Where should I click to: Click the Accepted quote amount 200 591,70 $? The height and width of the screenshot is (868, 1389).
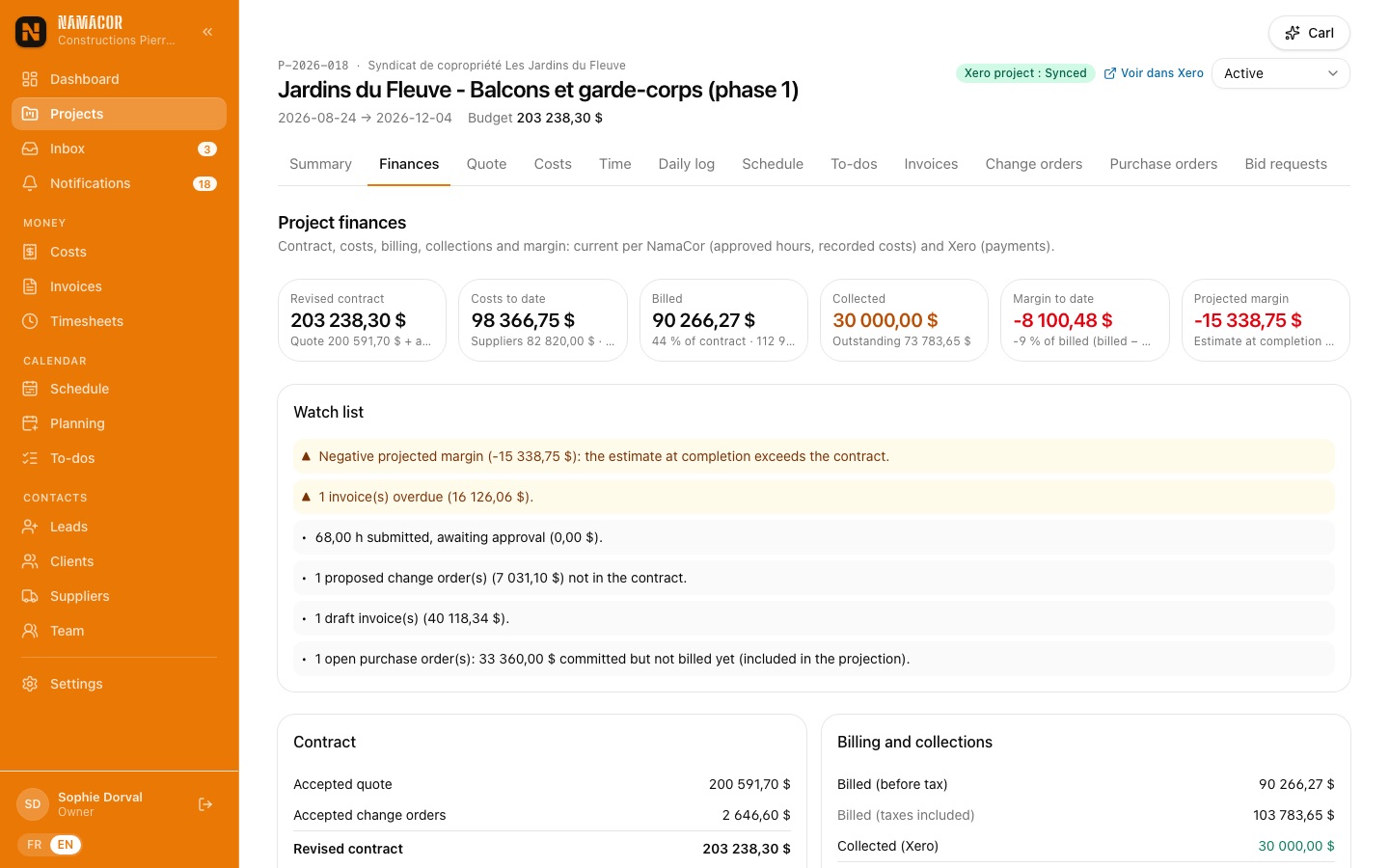[749, 784]
